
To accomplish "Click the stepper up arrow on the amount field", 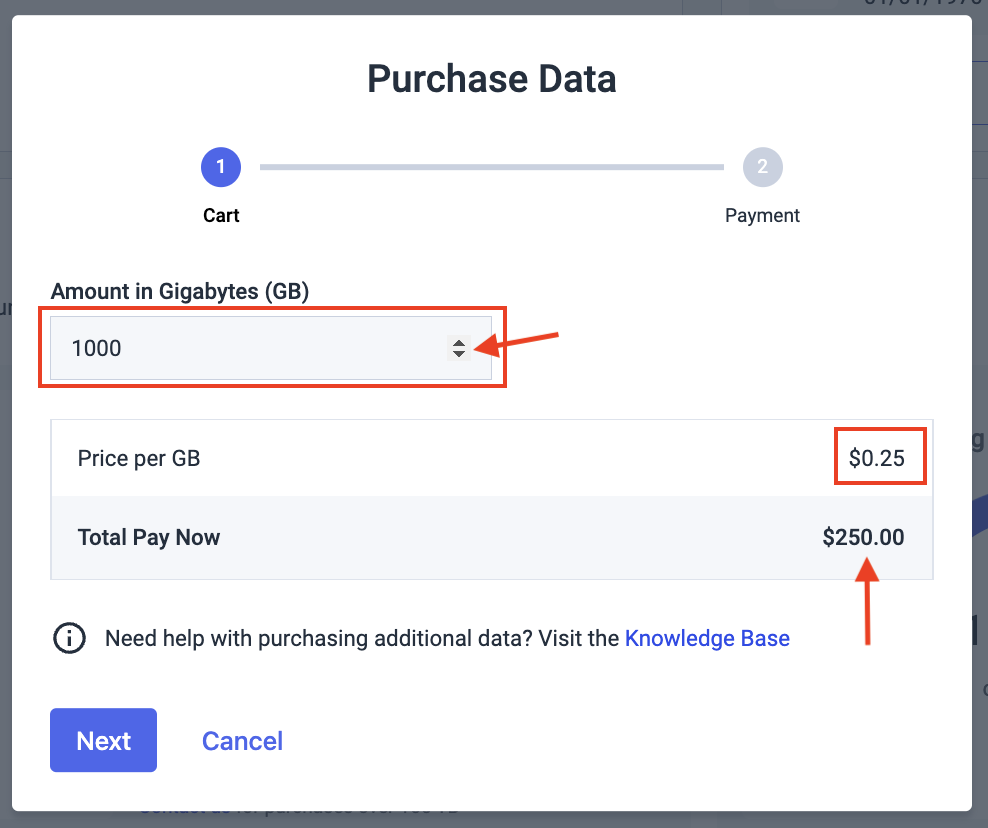I will click(x=459, y=342).
